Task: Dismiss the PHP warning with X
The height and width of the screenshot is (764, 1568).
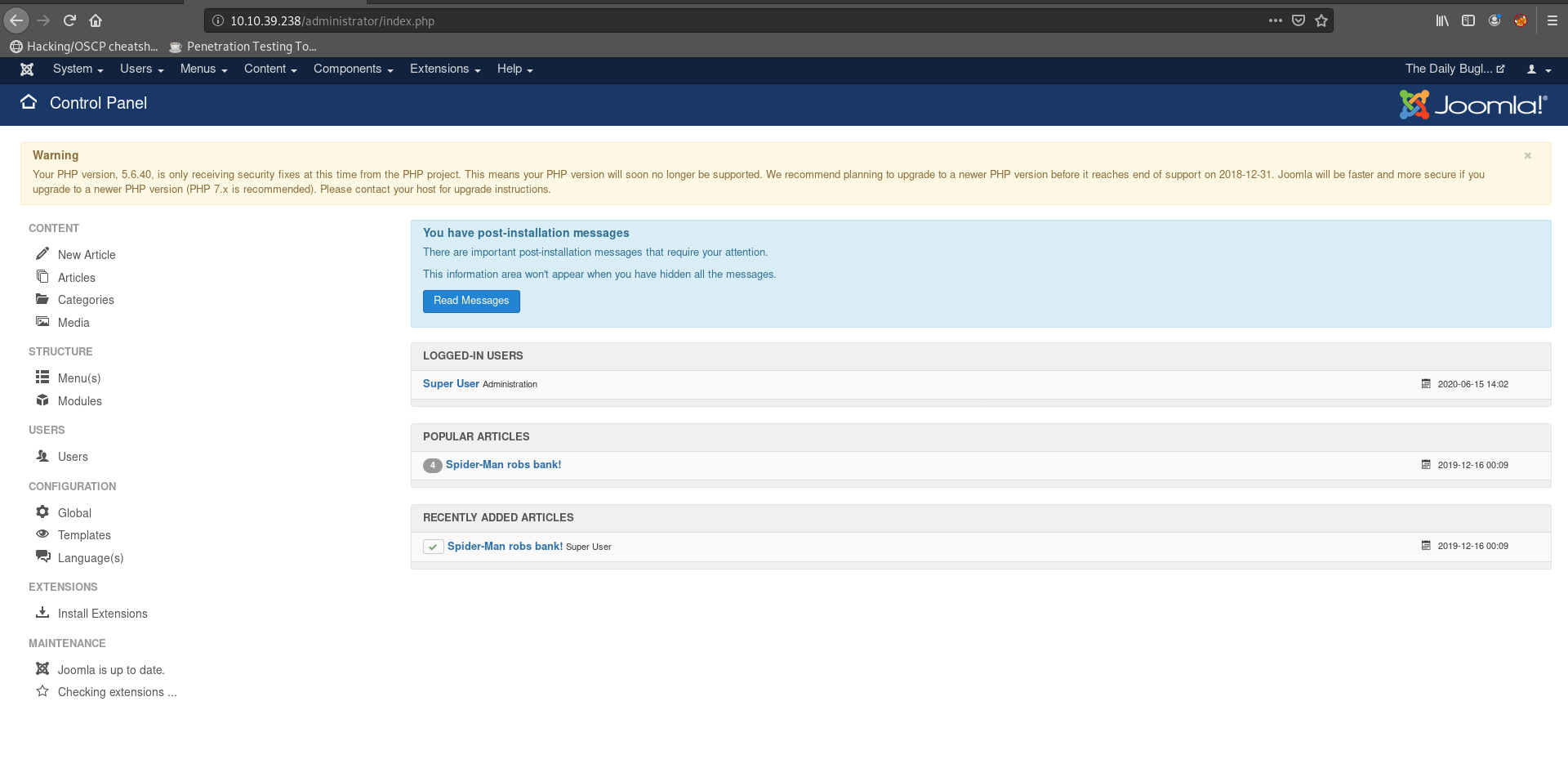Action: click(1527, 155)
